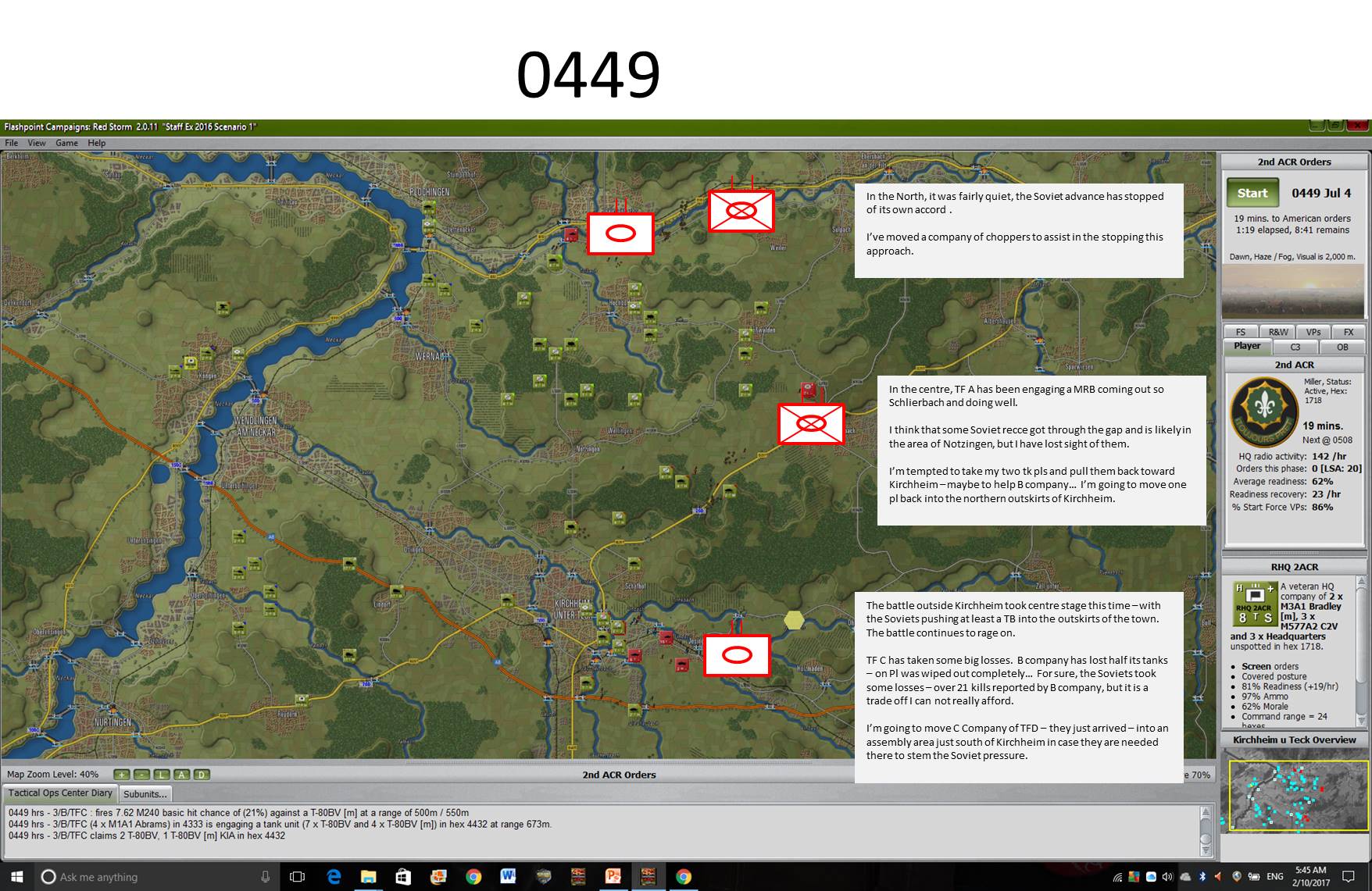The height and width of the screenshot is (891, 1372).
Task: Click diary entry about firing 7.62 M240
Action: pyautogui.click(x=239, y=813)
